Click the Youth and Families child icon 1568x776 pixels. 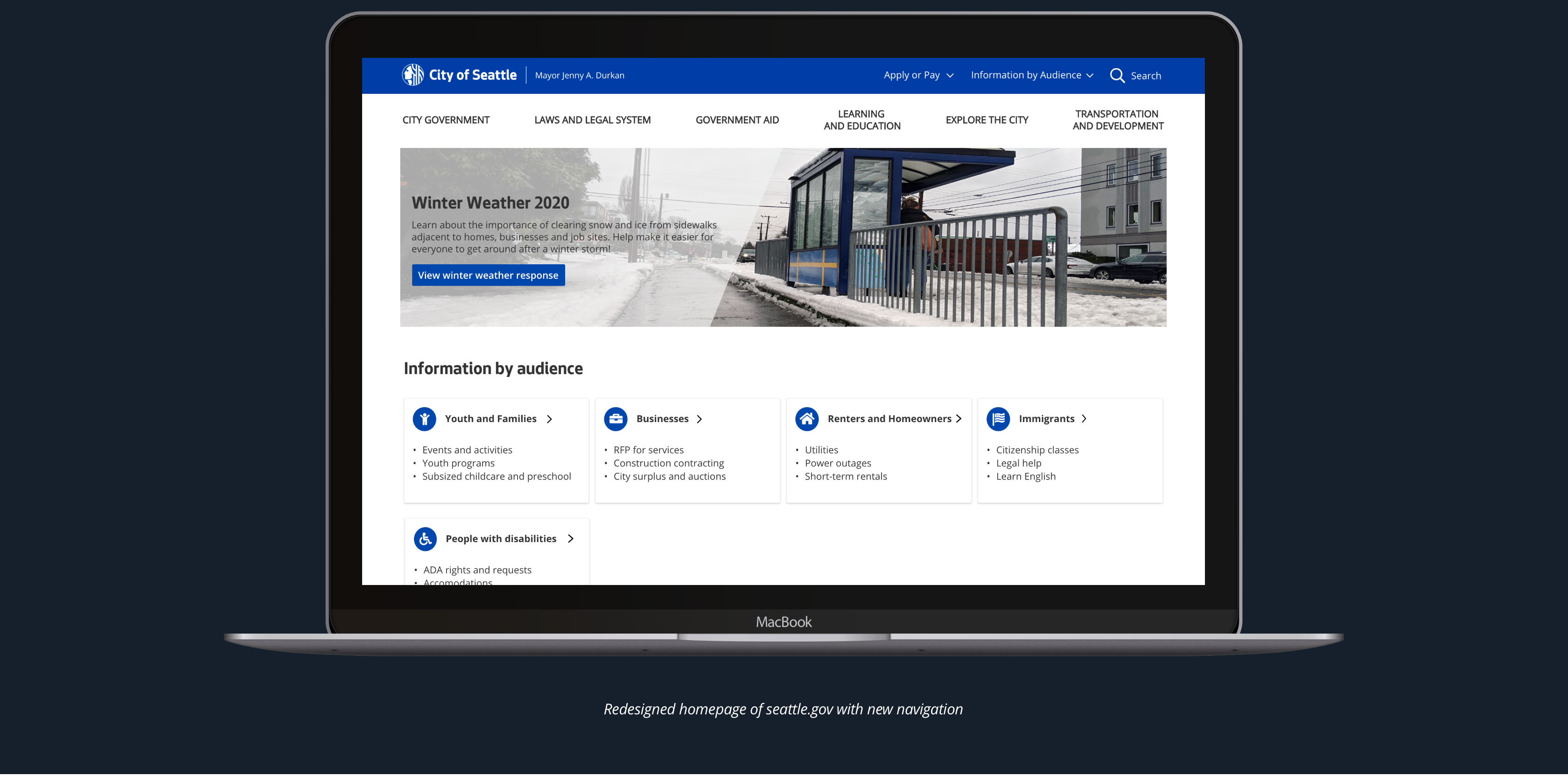[424, 419]
